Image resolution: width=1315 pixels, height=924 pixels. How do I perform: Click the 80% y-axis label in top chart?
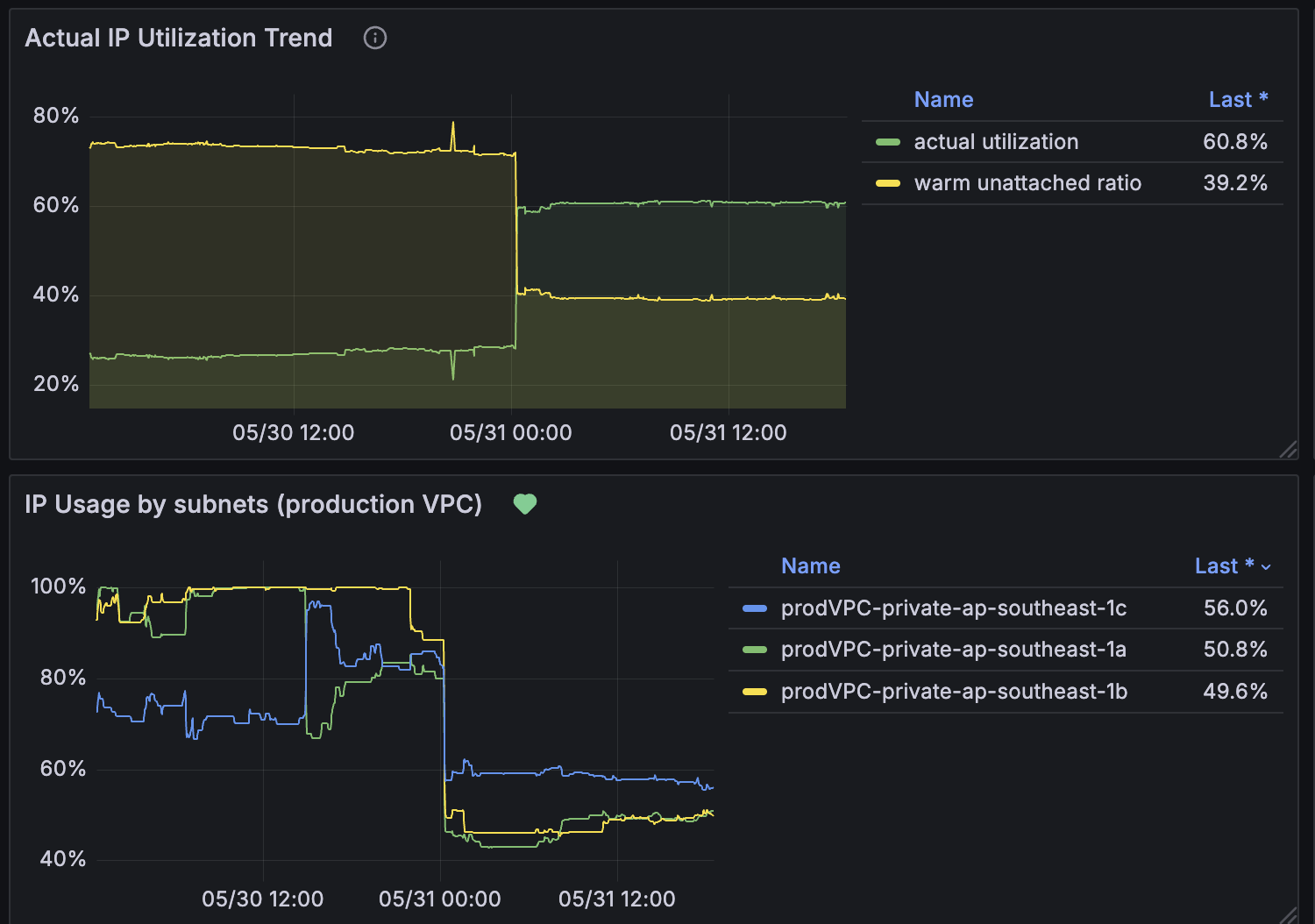pos(56,116)
